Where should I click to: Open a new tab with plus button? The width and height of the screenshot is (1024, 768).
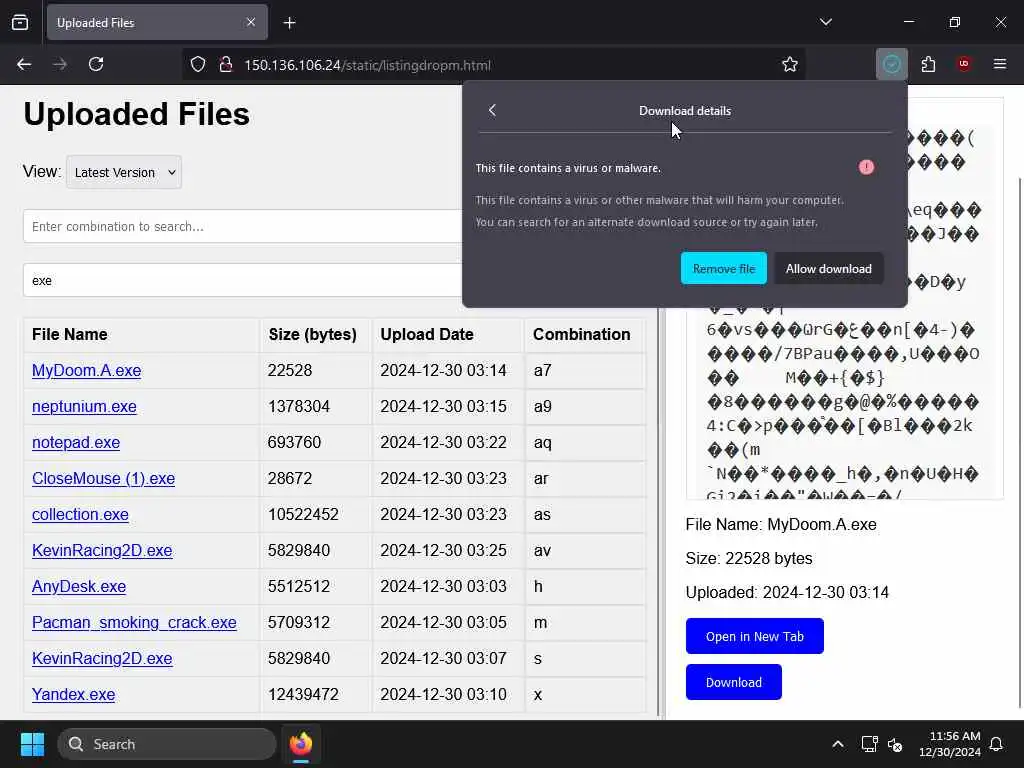(290, 23)
